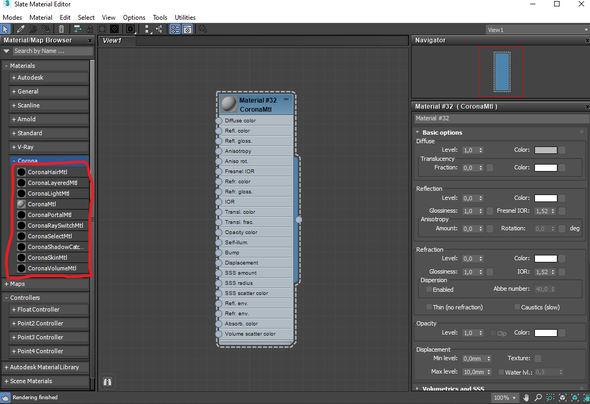Open the Material menu
This screenshot has height=404, width=590.
pyautogui.click(x=41, y=17)
